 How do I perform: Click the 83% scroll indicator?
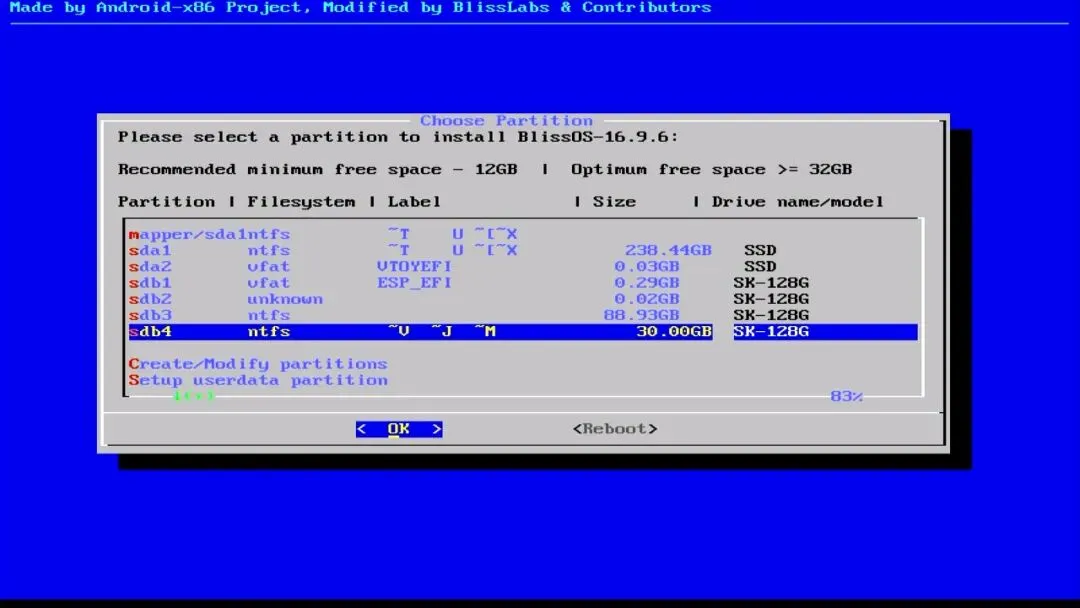pos(847,396)
